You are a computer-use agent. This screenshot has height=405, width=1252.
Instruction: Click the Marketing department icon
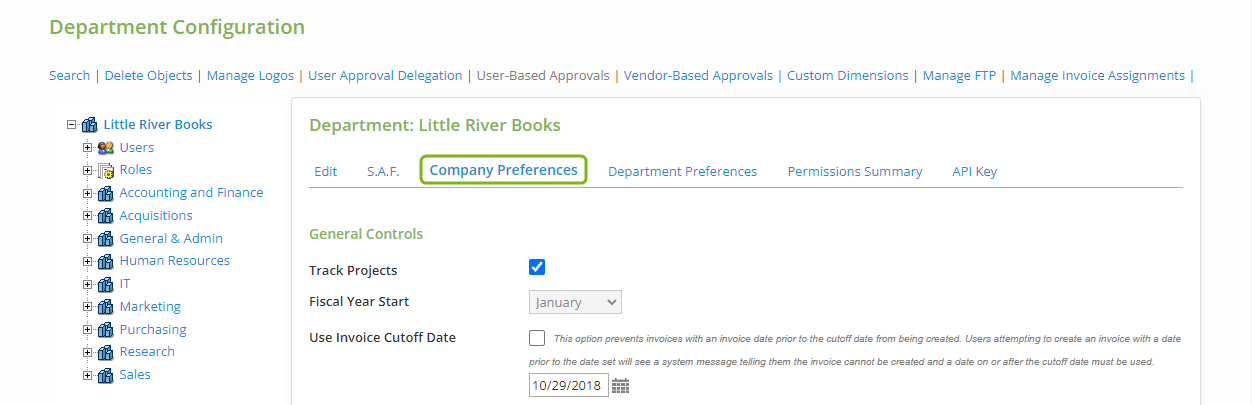click(105, 307)
